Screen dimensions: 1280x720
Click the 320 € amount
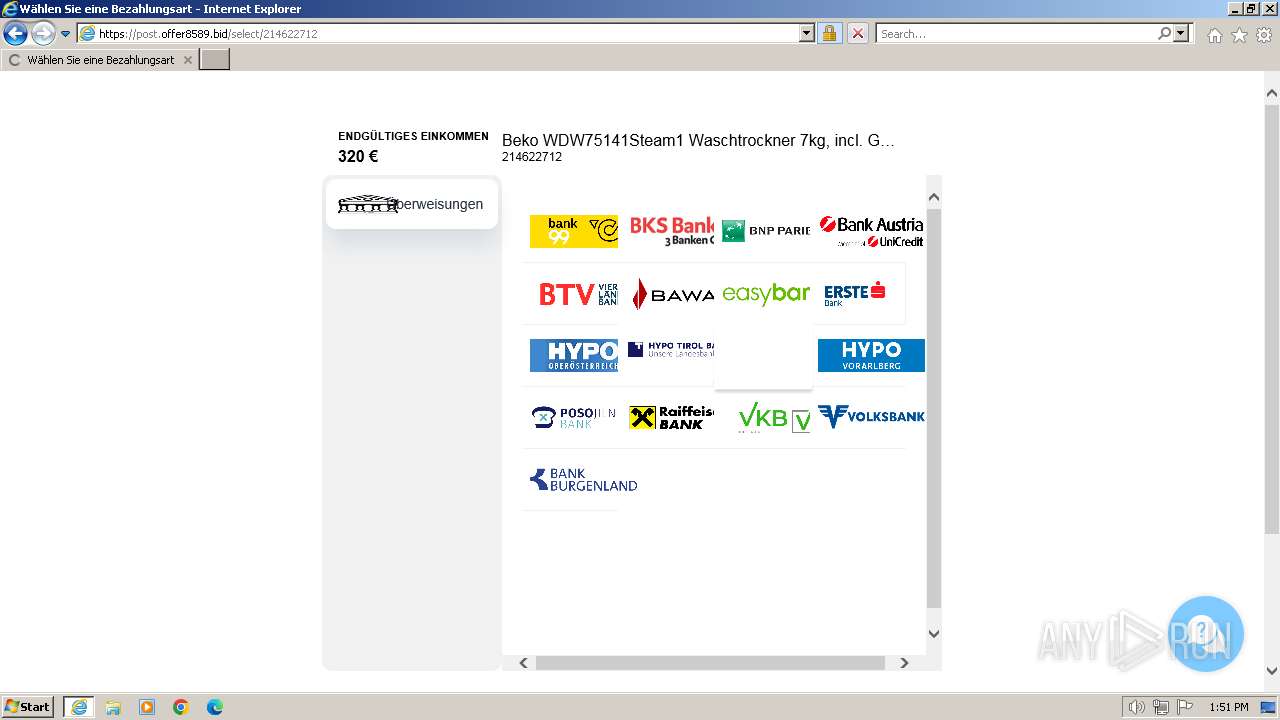[358, 156]
